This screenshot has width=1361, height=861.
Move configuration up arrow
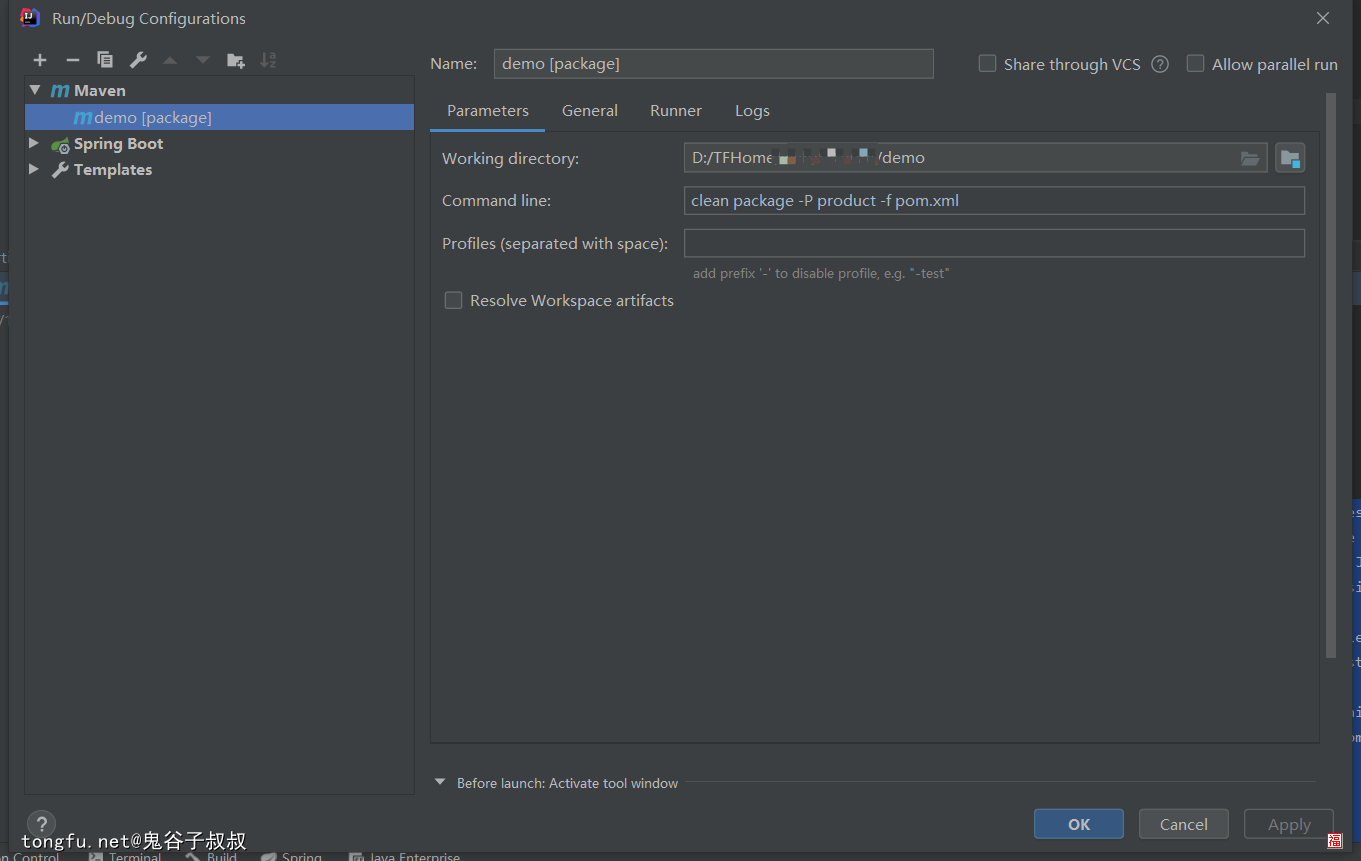(x=170, y=60)
